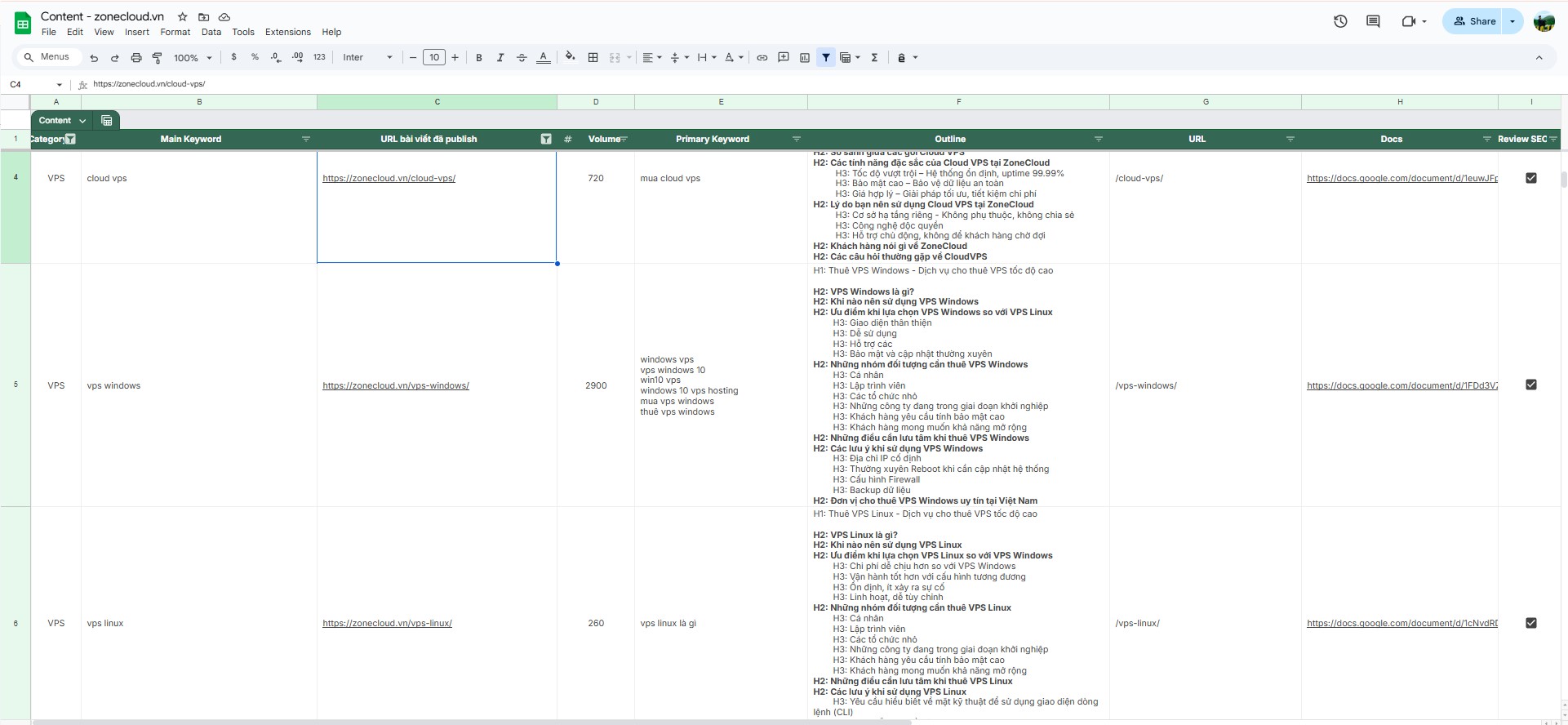Open the Inter font dropdown
This screenshot has height=725, width=1568.
pos(367,57)
